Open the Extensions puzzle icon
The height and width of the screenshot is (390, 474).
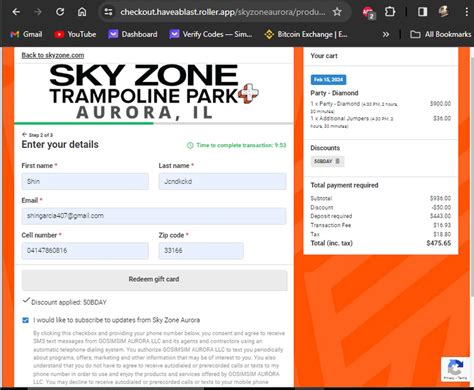pyautogui.click(x=390, y=12)
